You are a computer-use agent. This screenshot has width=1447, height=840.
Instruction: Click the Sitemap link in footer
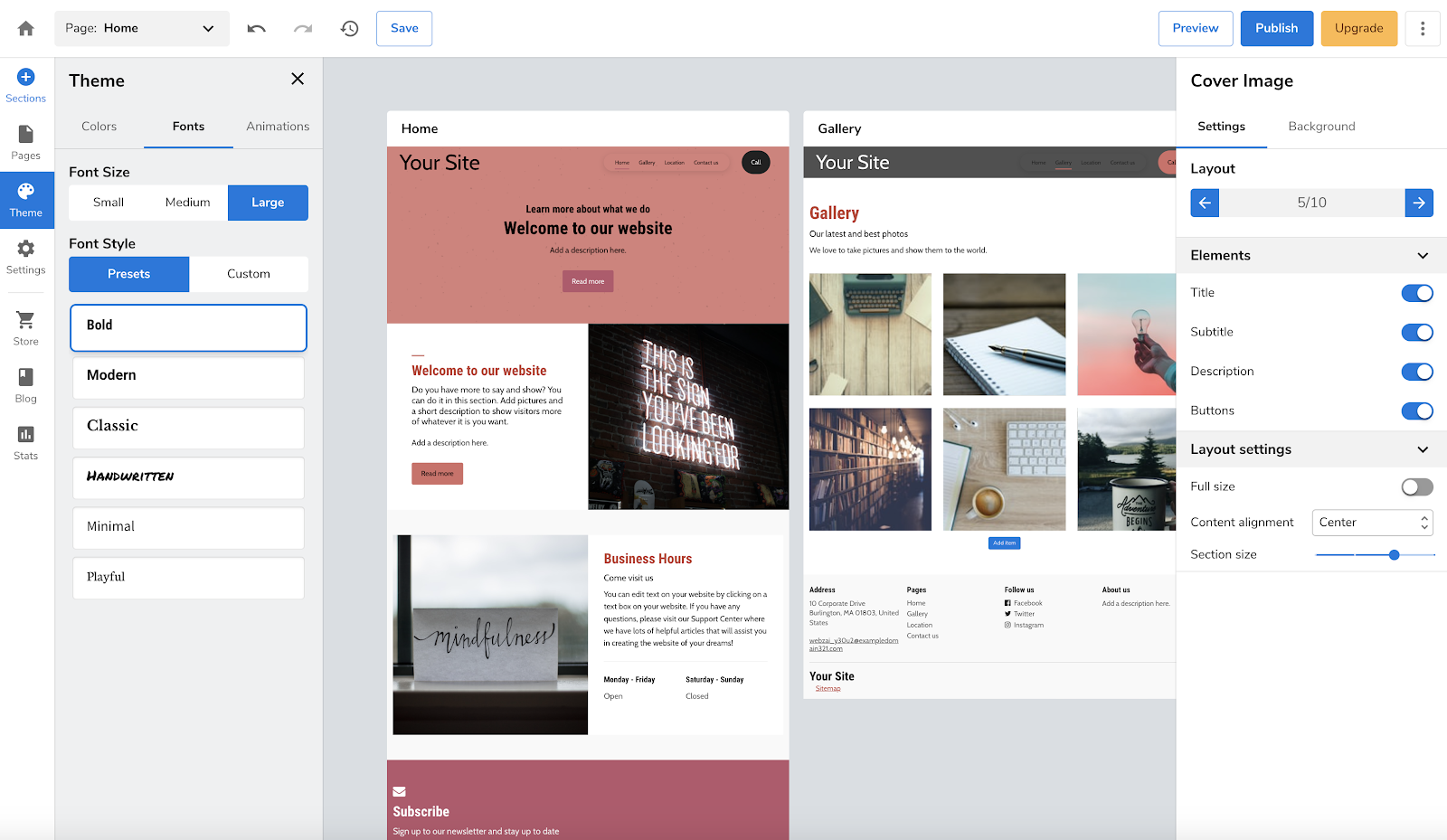(828, 689)
